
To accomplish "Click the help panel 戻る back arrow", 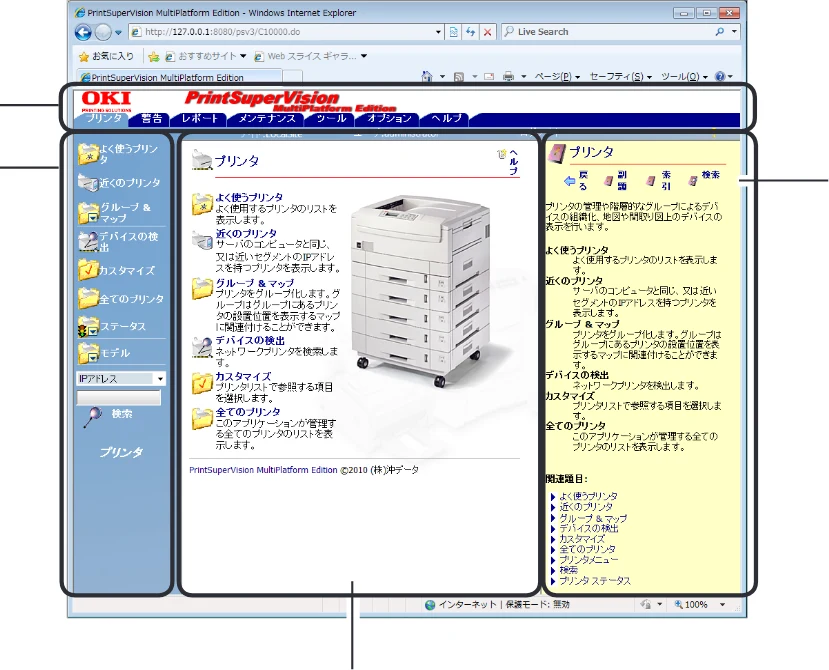I will tap(569, 181).
